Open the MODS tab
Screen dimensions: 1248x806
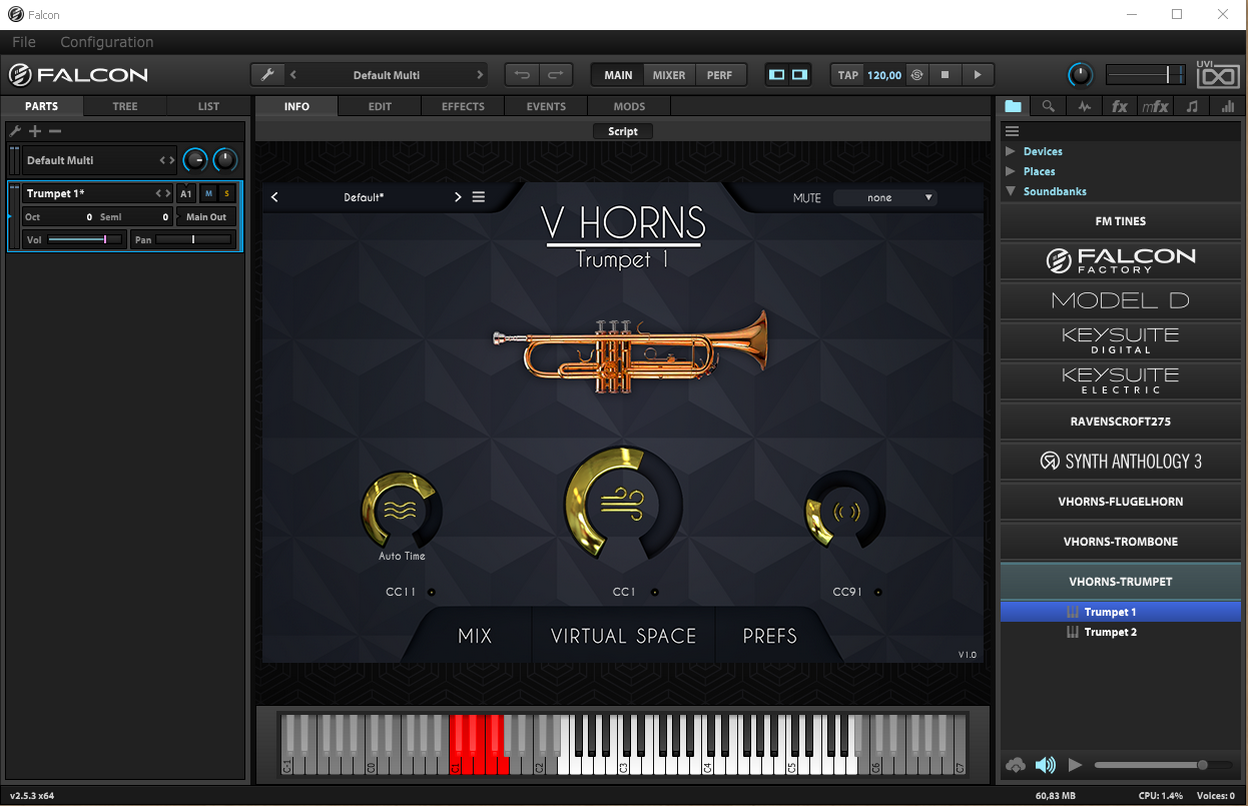[629, 106]
